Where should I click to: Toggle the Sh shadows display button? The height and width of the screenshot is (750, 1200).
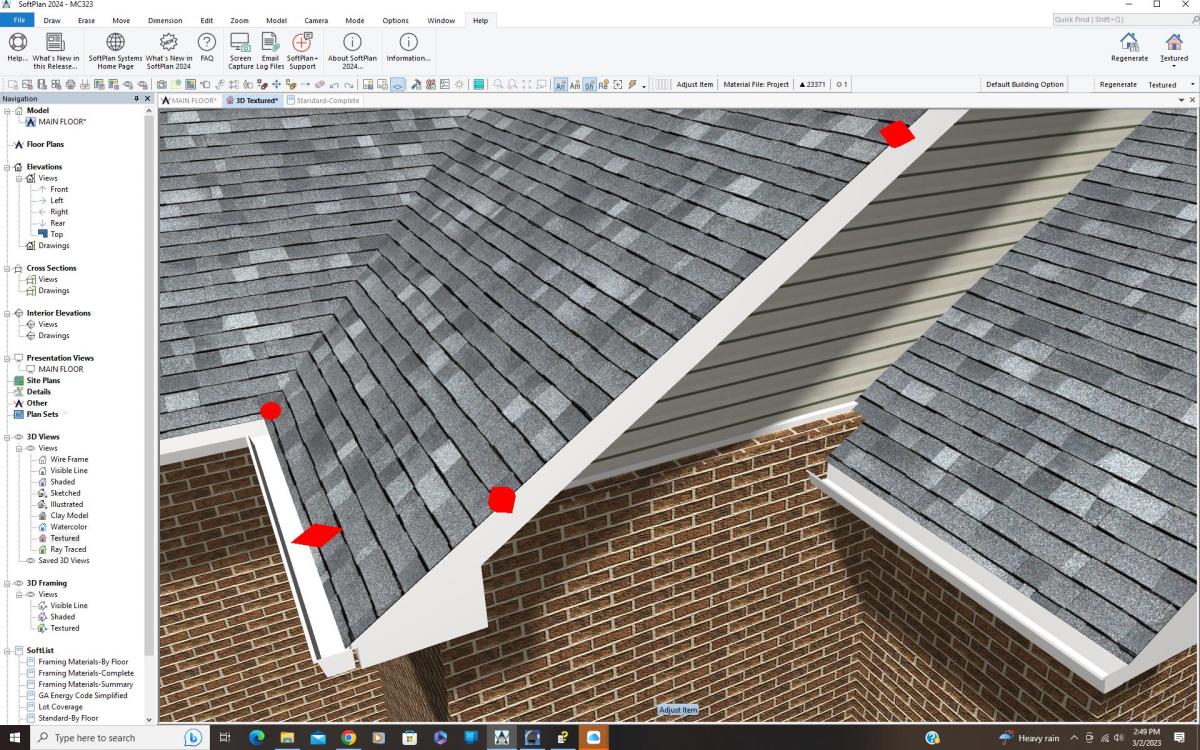pyautogui.click(x=589, y=85)
